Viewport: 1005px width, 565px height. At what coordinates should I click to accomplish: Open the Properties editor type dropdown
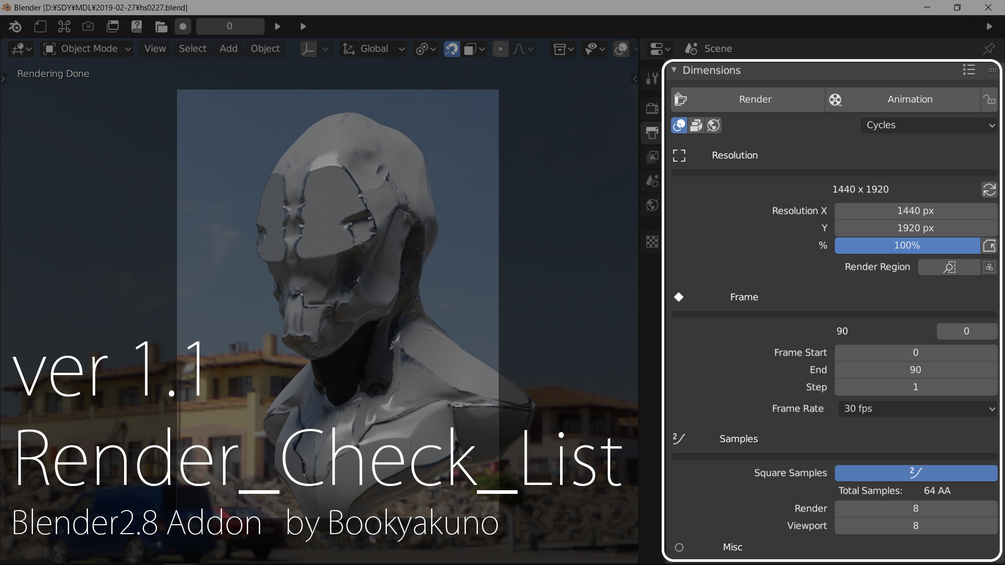[660, 49]
